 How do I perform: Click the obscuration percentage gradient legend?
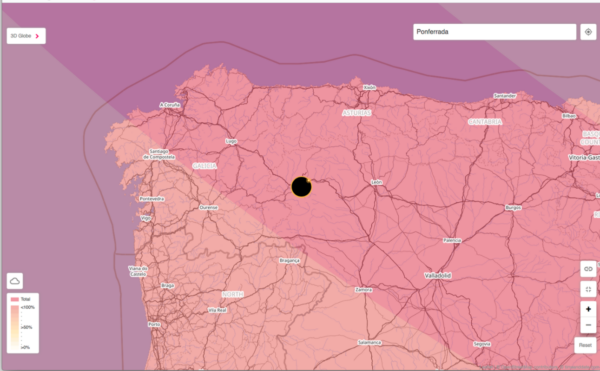(15, 328)
